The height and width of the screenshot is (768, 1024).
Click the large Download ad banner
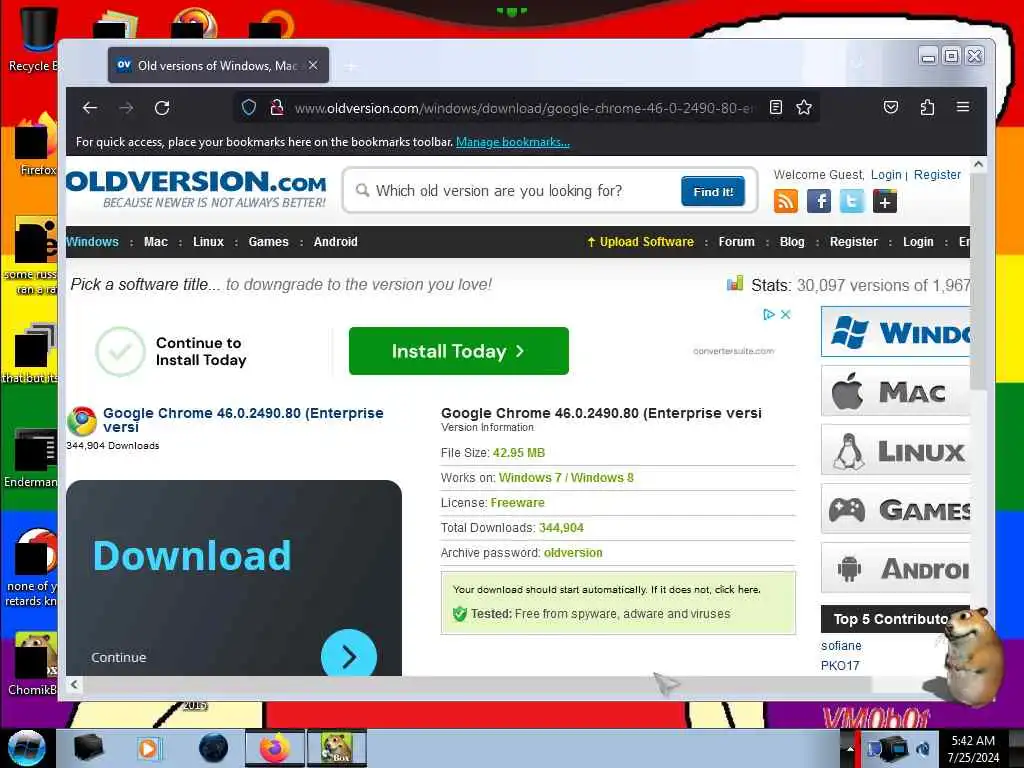coord(234,578)
